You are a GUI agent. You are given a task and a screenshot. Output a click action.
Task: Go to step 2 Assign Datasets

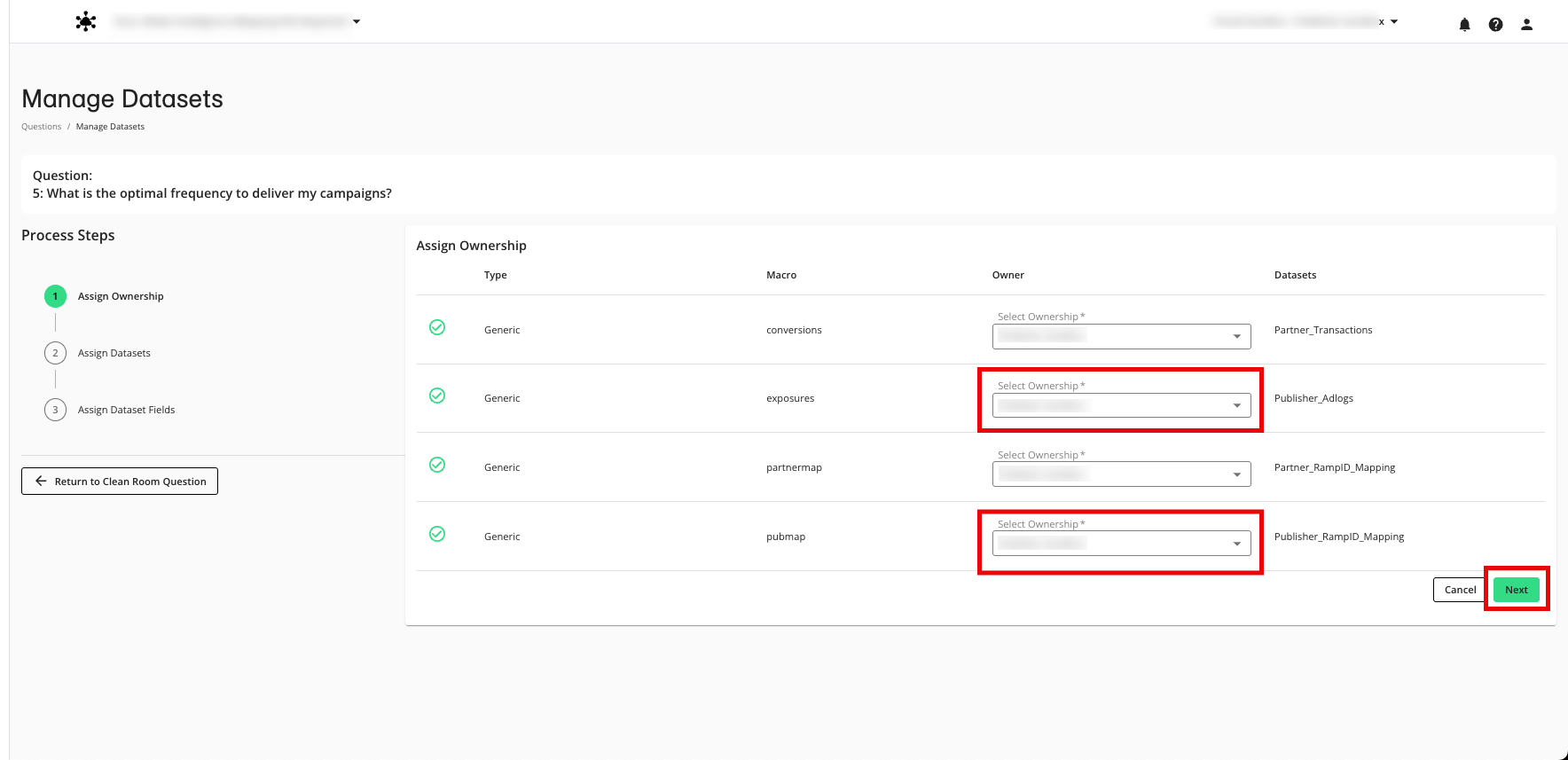[114, 353]
